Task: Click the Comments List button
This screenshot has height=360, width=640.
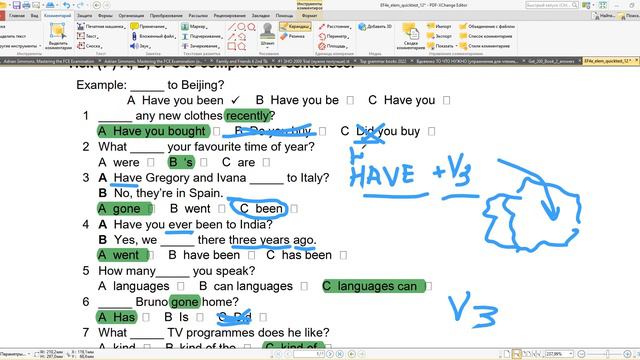Action: point(486,36)
